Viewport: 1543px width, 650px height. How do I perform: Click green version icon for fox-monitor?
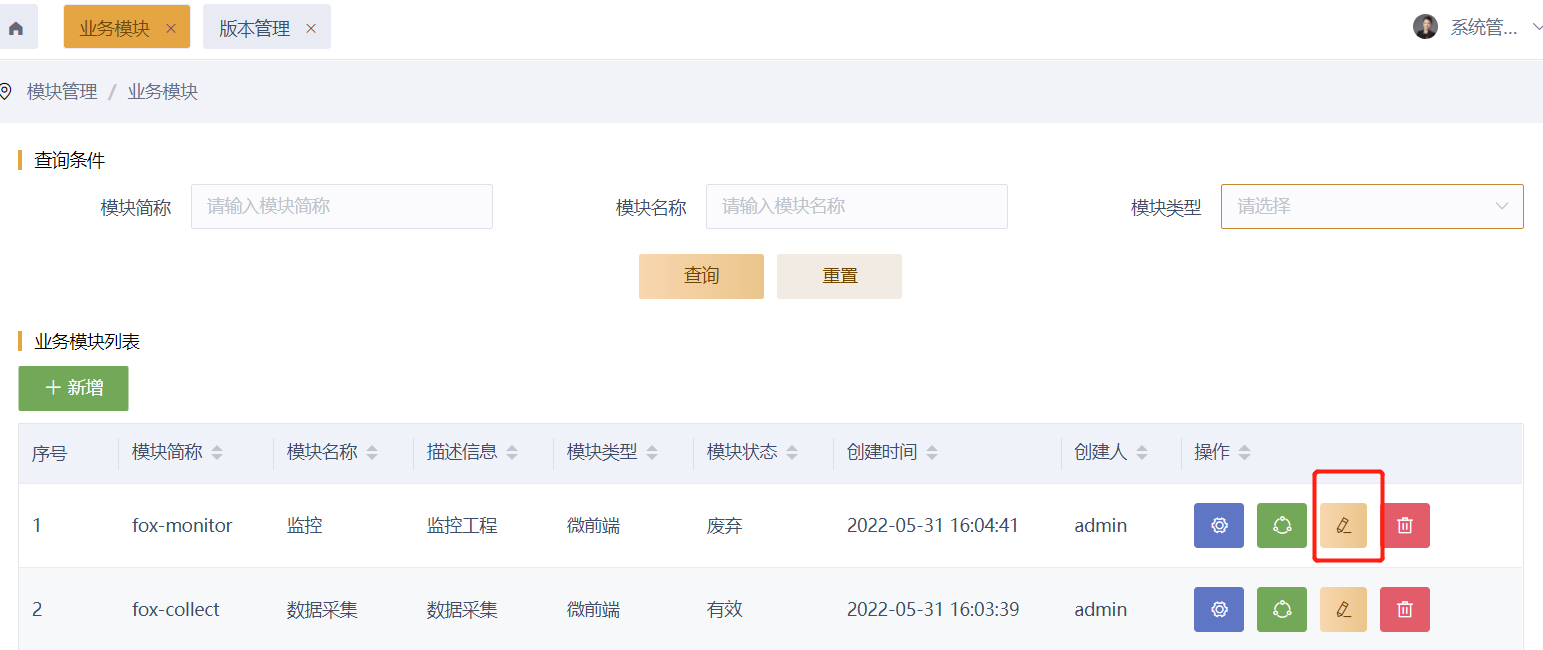coord(1281,526)
